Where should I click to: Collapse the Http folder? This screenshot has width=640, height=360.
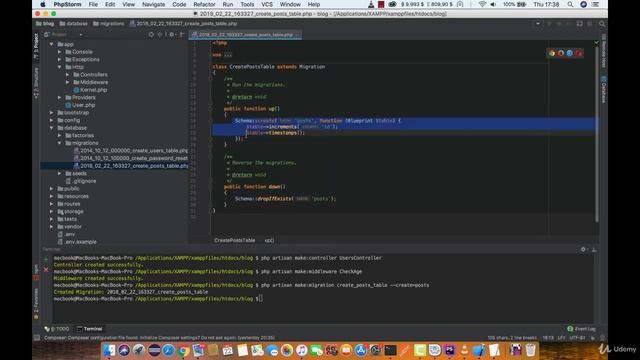point(60,67)
